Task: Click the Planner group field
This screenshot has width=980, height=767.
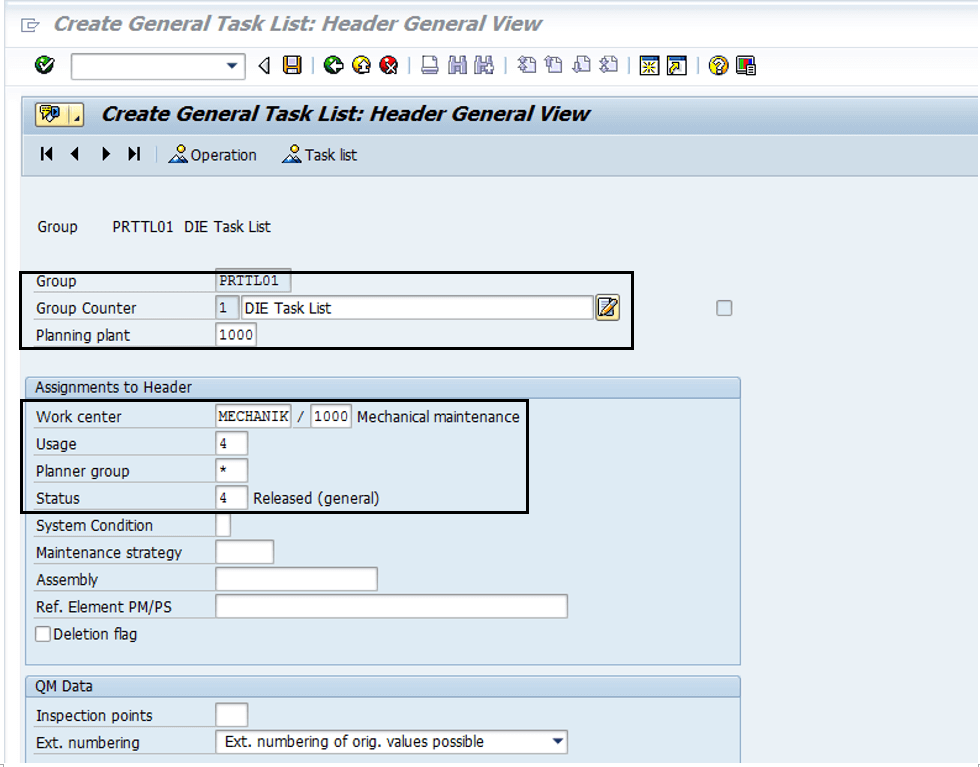Action: click(231, 471)
